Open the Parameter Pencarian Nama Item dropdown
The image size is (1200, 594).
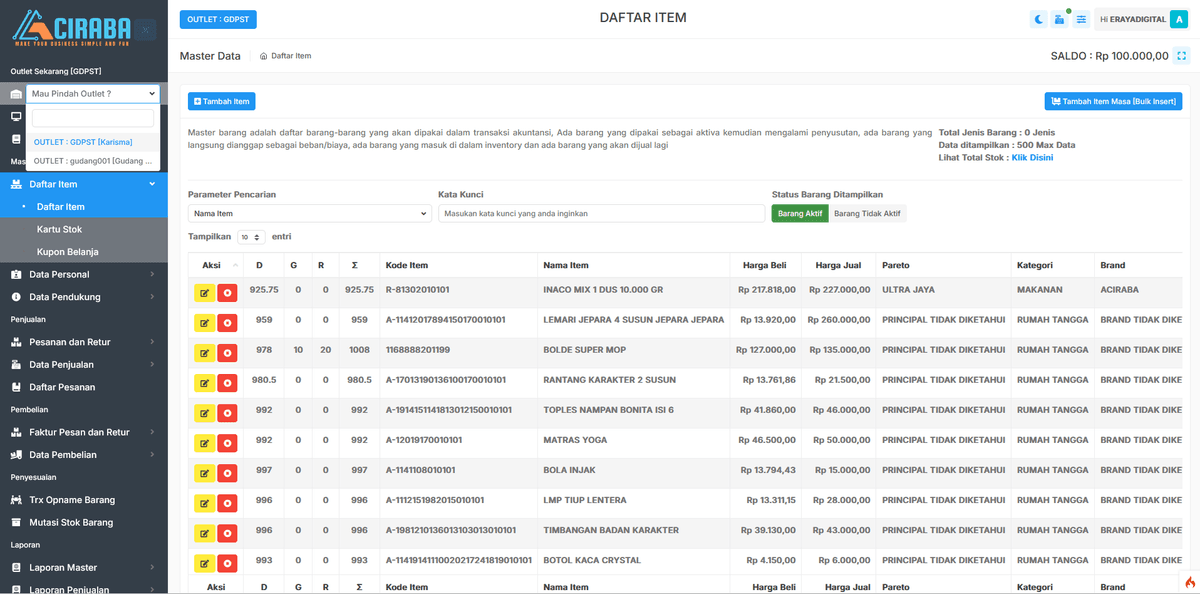310,213
